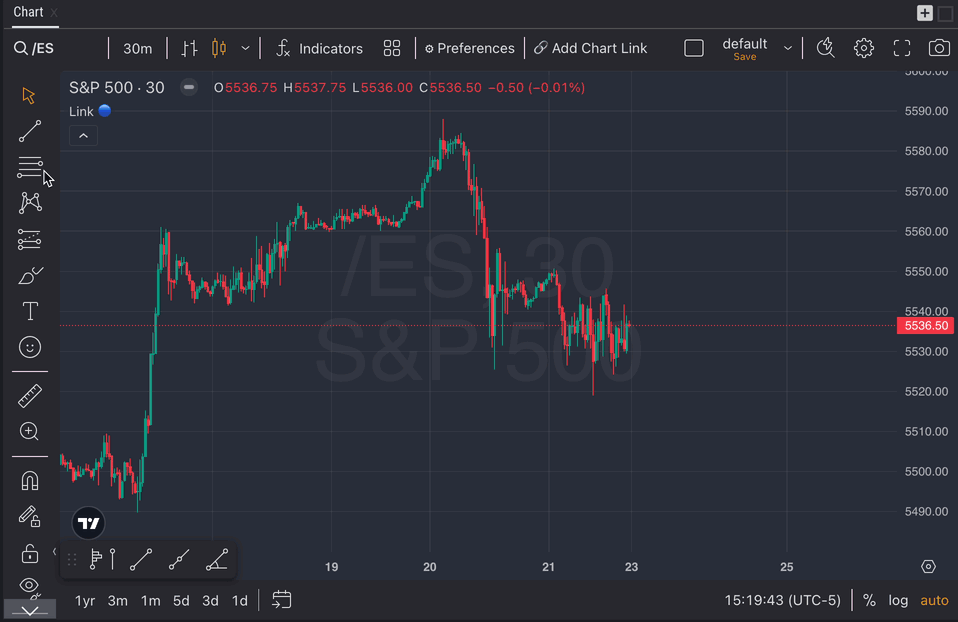The image size is (958, 622).
Task: Toggle magnet mode for drawings
Action: (x=30, y=481)
